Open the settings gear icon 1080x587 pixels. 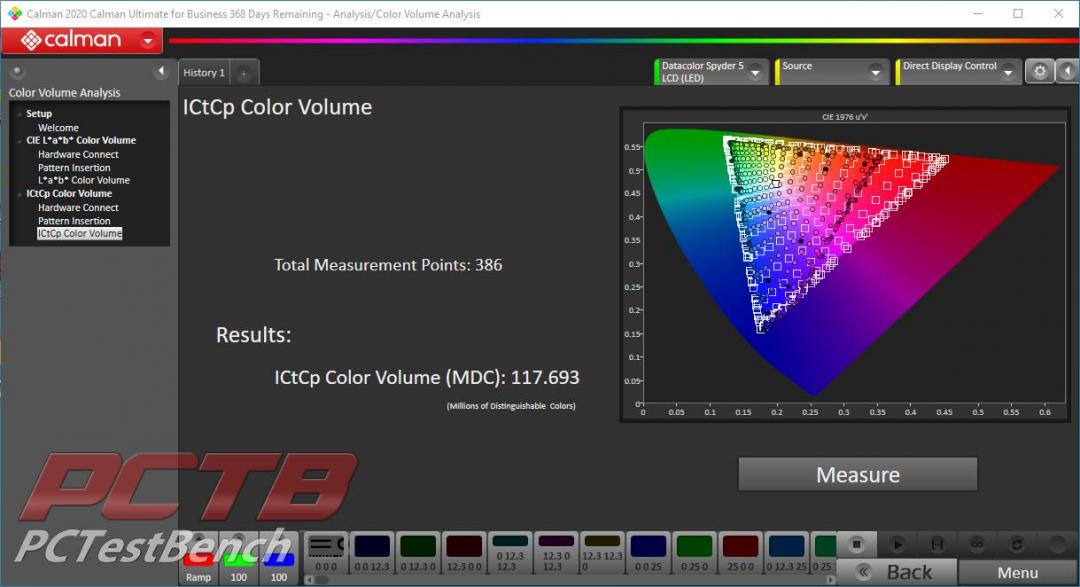(1039, 71)
